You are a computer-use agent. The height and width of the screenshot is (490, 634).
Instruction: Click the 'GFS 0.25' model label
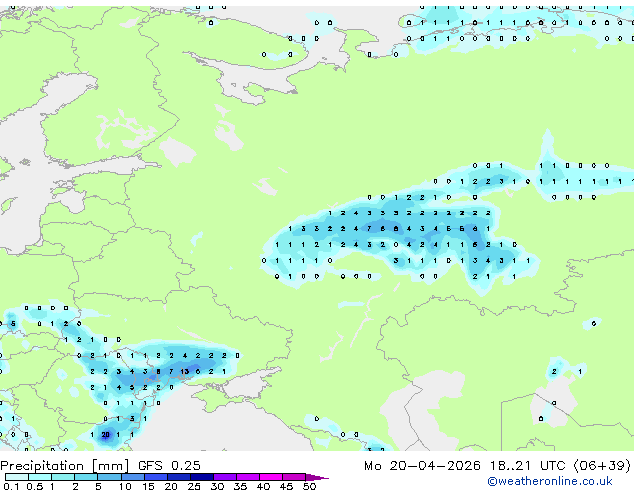(x=169, y=466)
